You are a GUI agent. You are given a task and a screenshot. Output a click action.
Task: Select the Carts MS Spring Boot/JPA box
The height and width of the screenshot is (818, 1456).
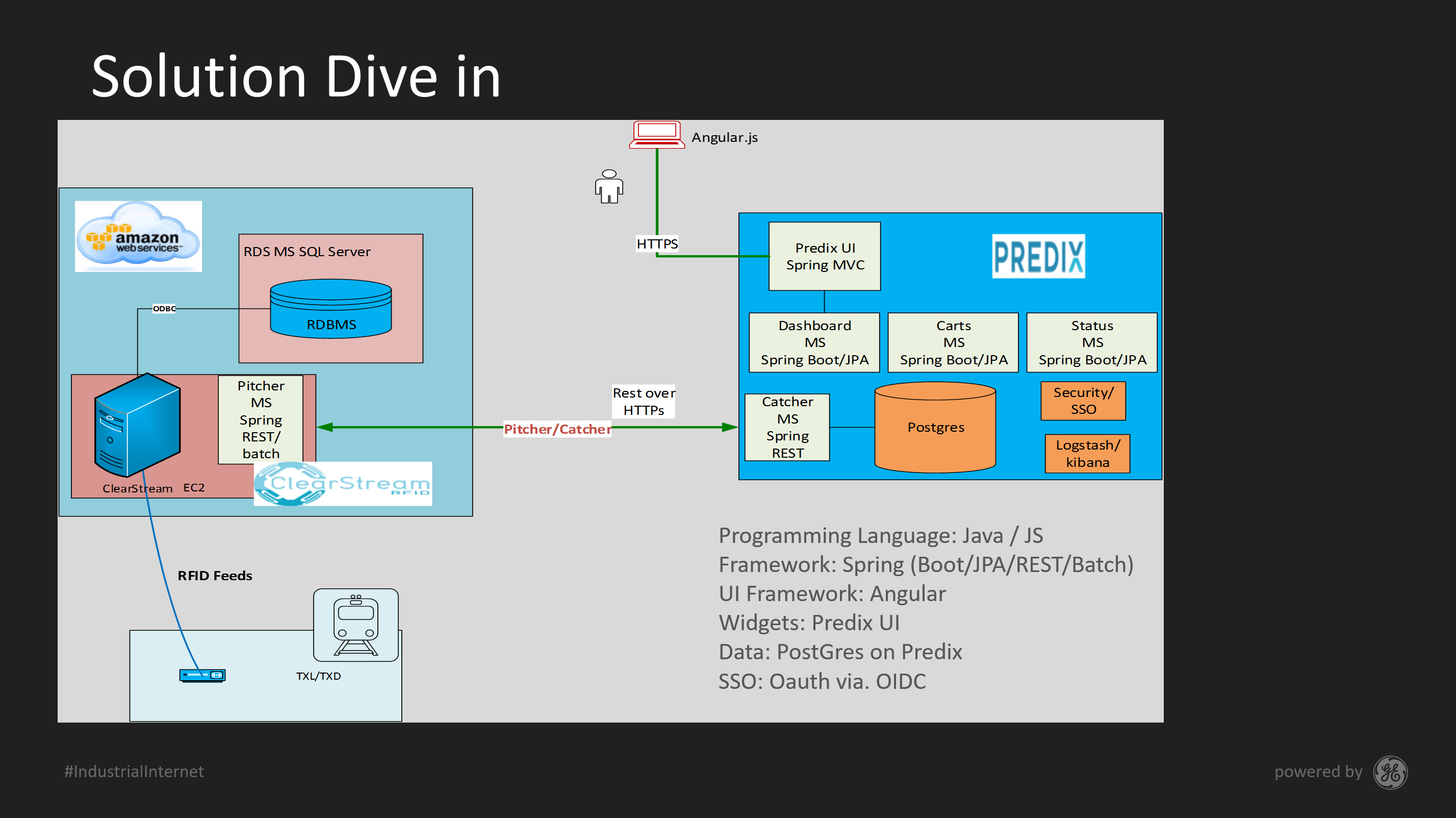(953, 343)
